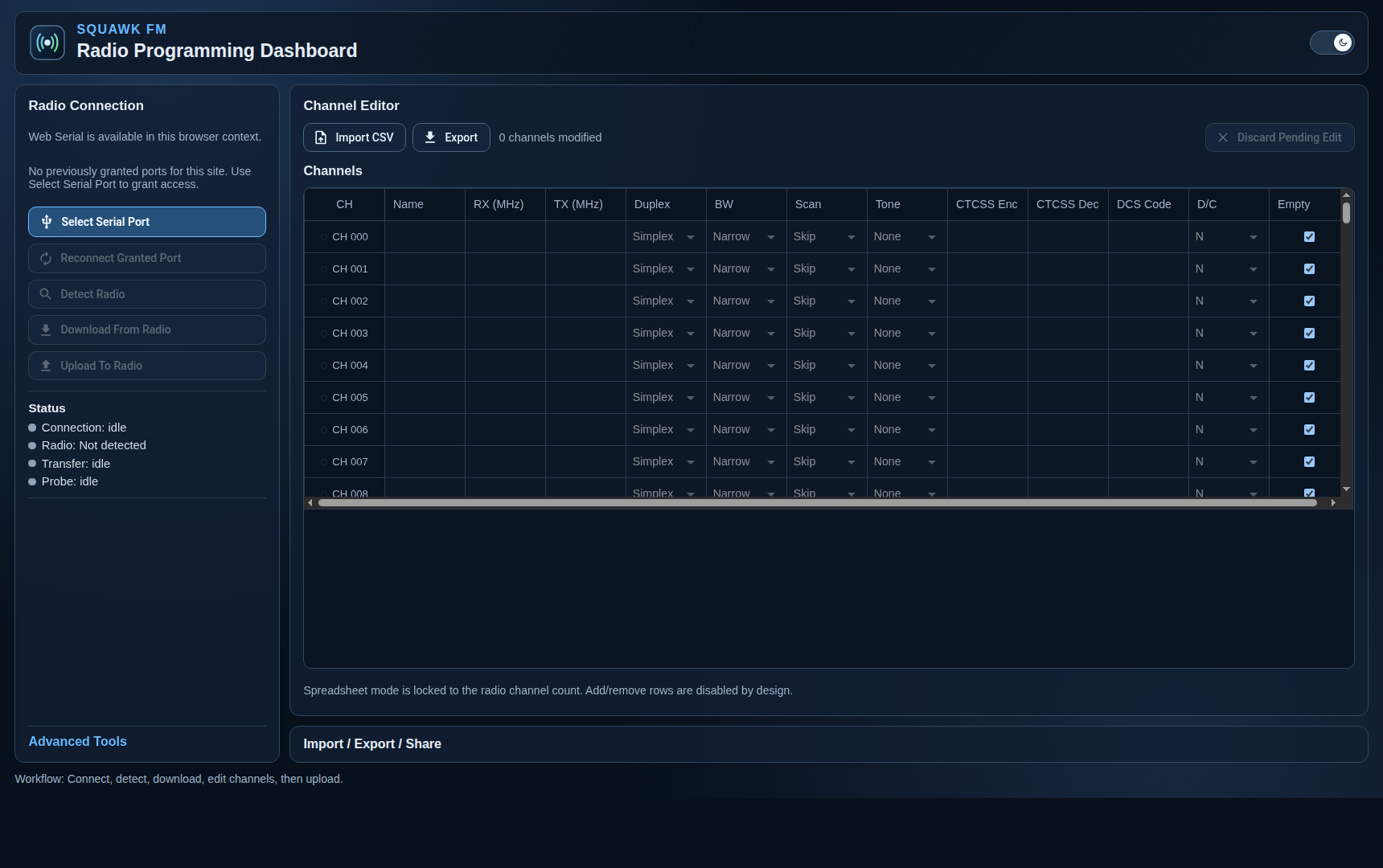Uncheck the Empty checkbox for CH 002
Image resolution: width=1383 pixels, height=868 pixels.
pos(1309,301)
